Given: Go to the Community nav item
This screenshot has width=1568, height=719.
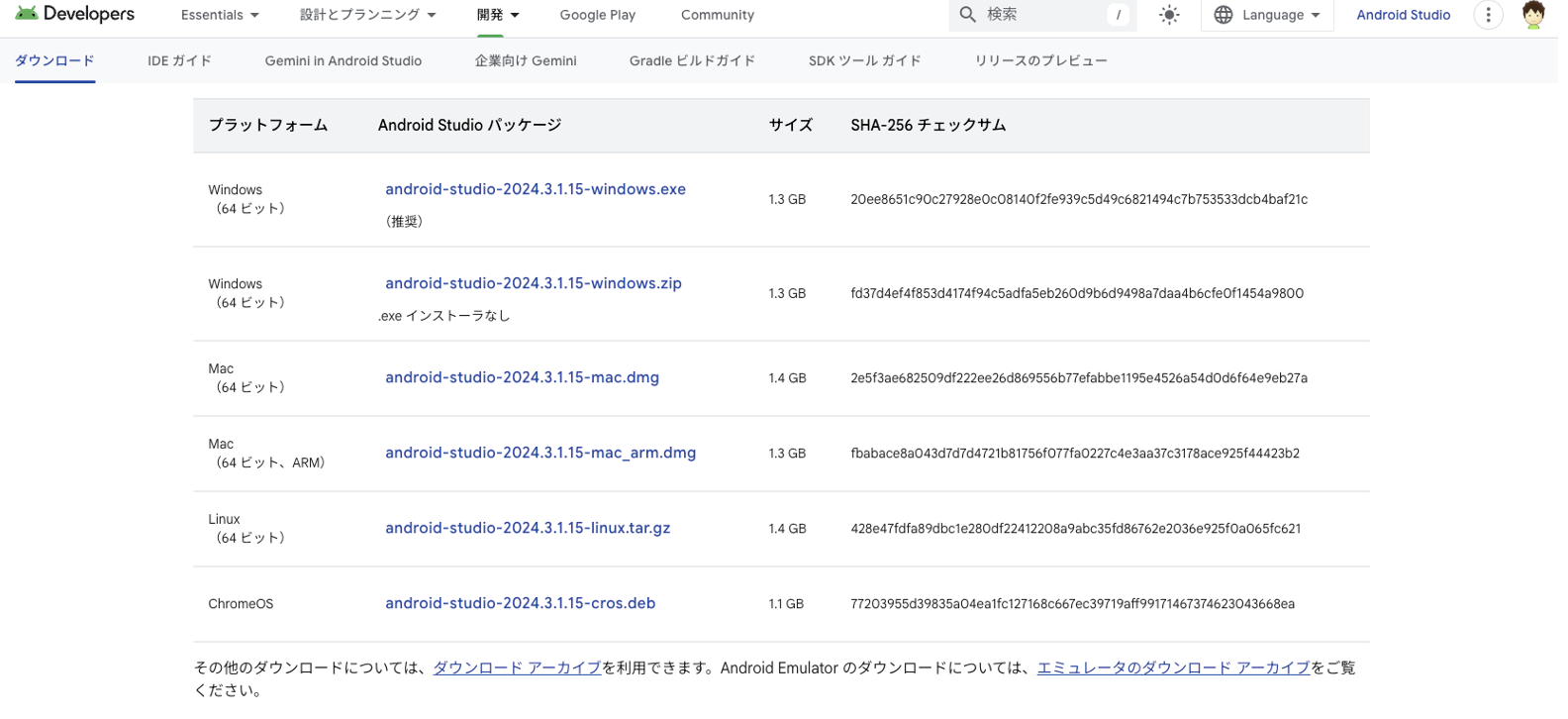Looking at the screenshot, I should 717,15.
